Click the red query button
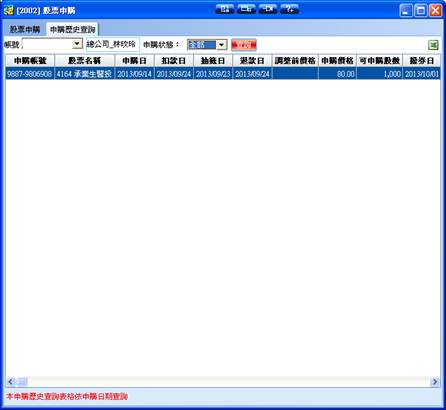The width and height of the screenshot is (446, 410). tap(244, 45)
